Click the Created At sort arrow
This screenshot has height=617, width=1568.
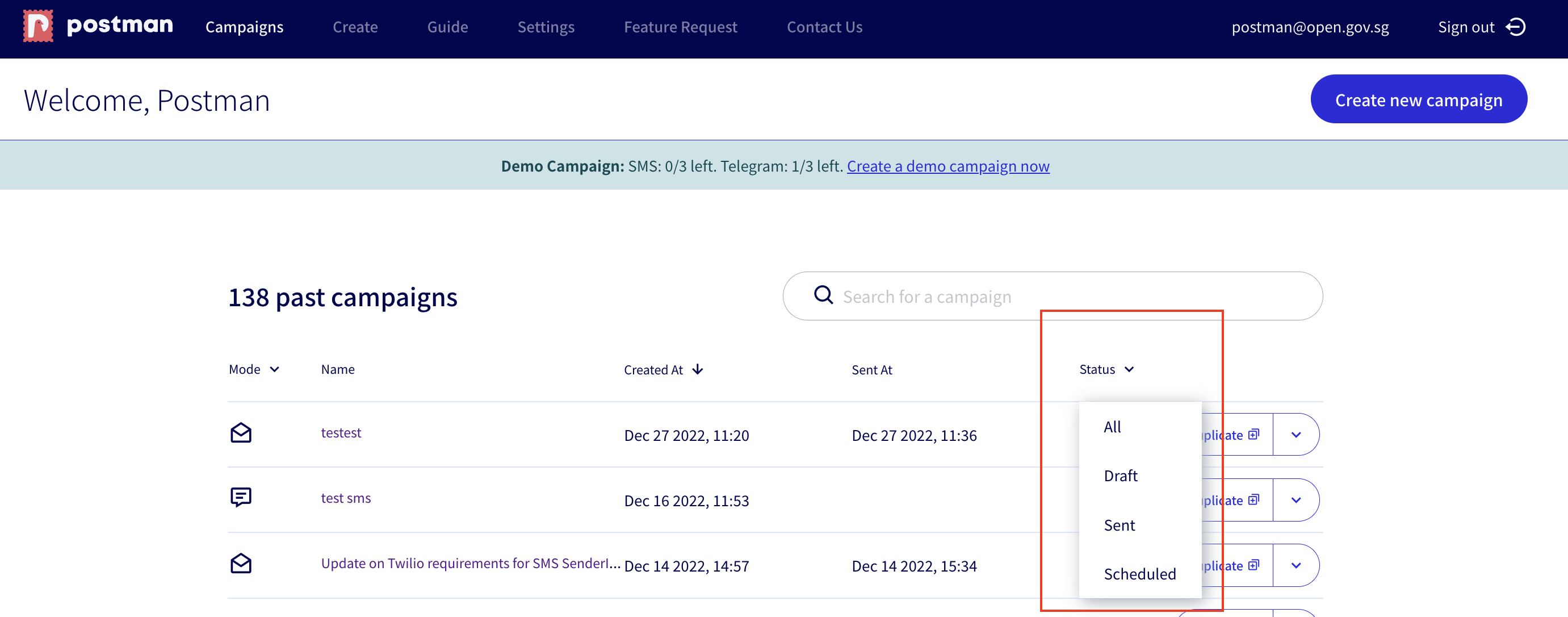[x=698, y=370]
